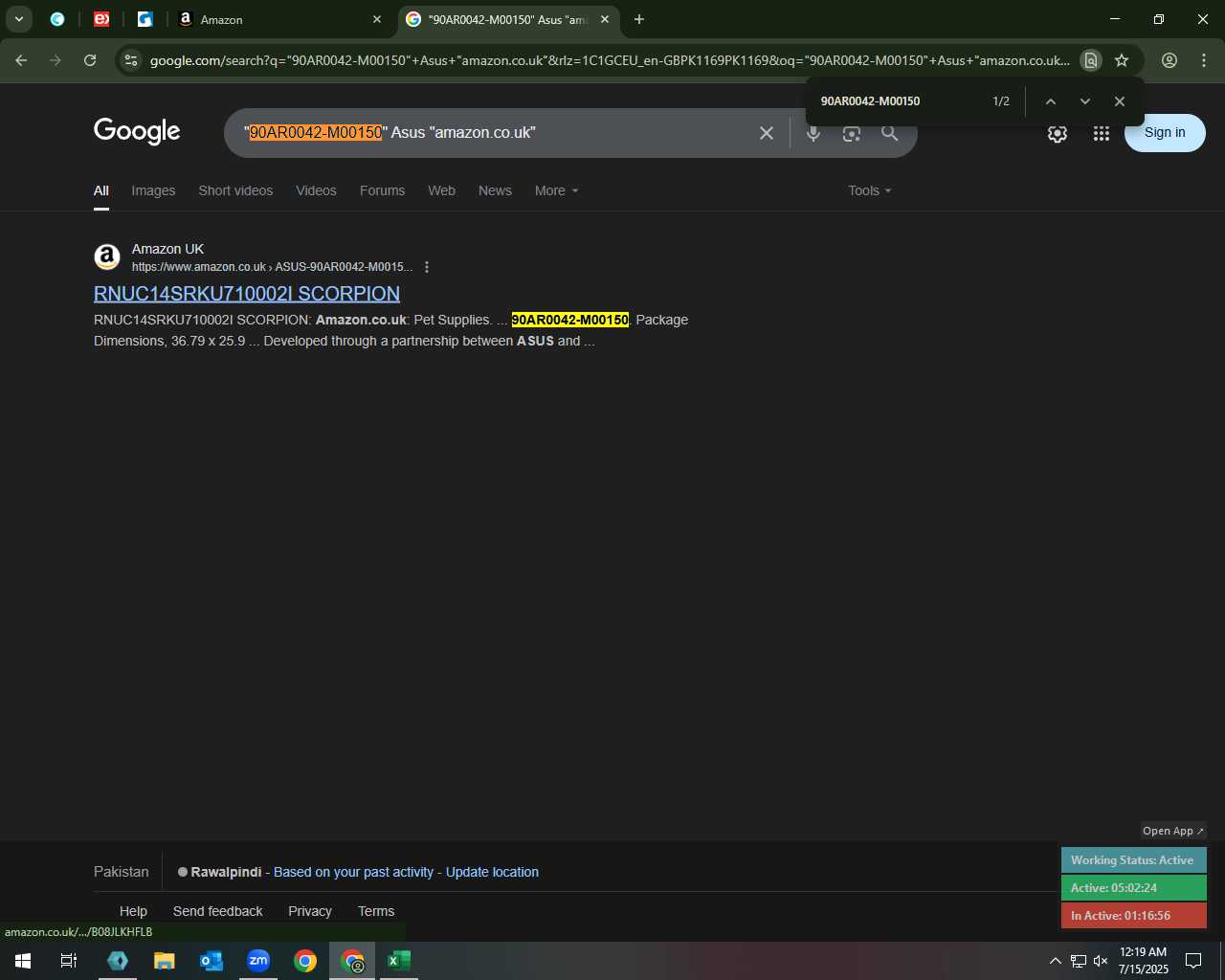Close the active Google search tab
This screenshot has height=980, width=1225.
point(605,19)
